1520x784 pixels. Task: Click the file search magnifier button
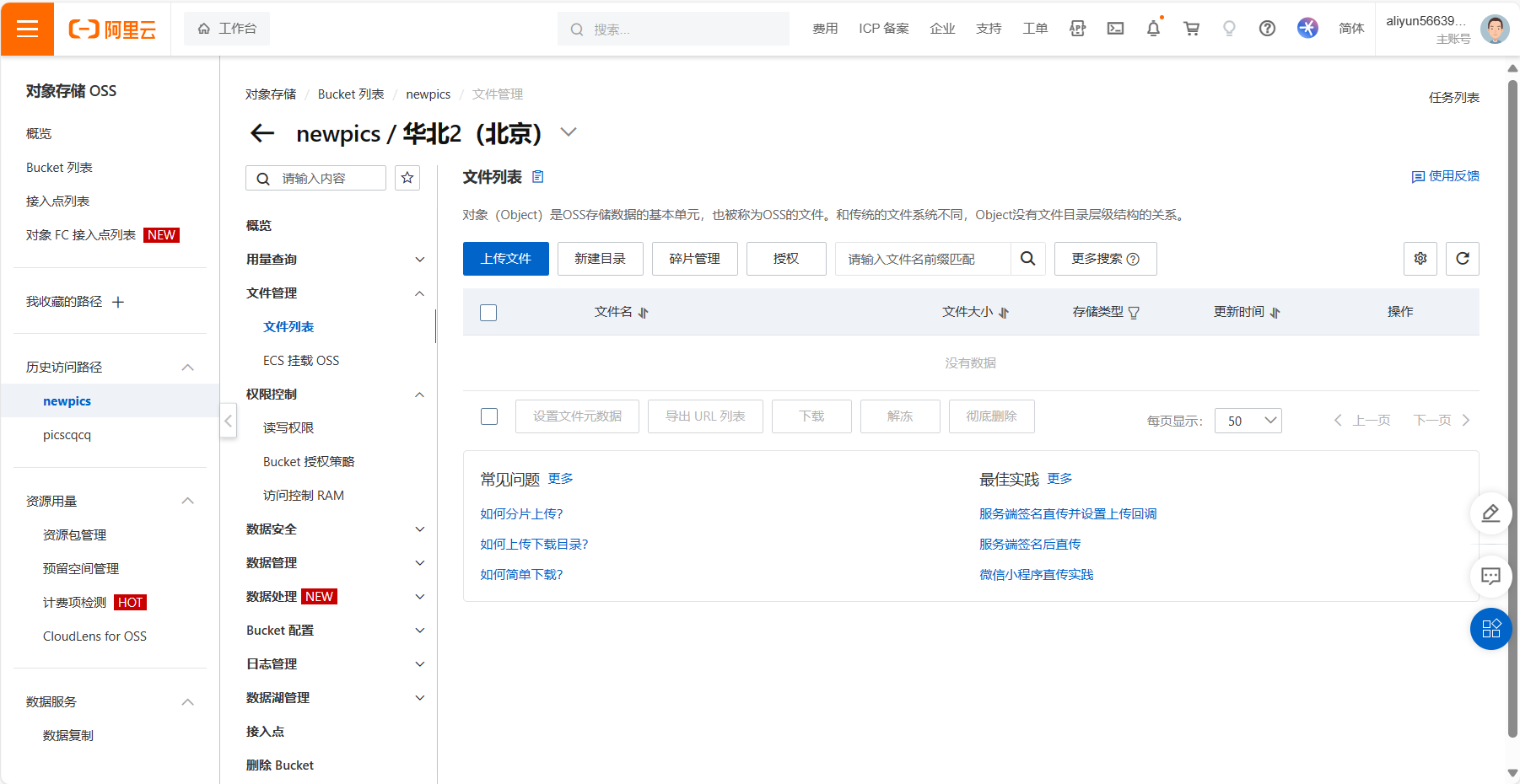[x=1027, y=259]
